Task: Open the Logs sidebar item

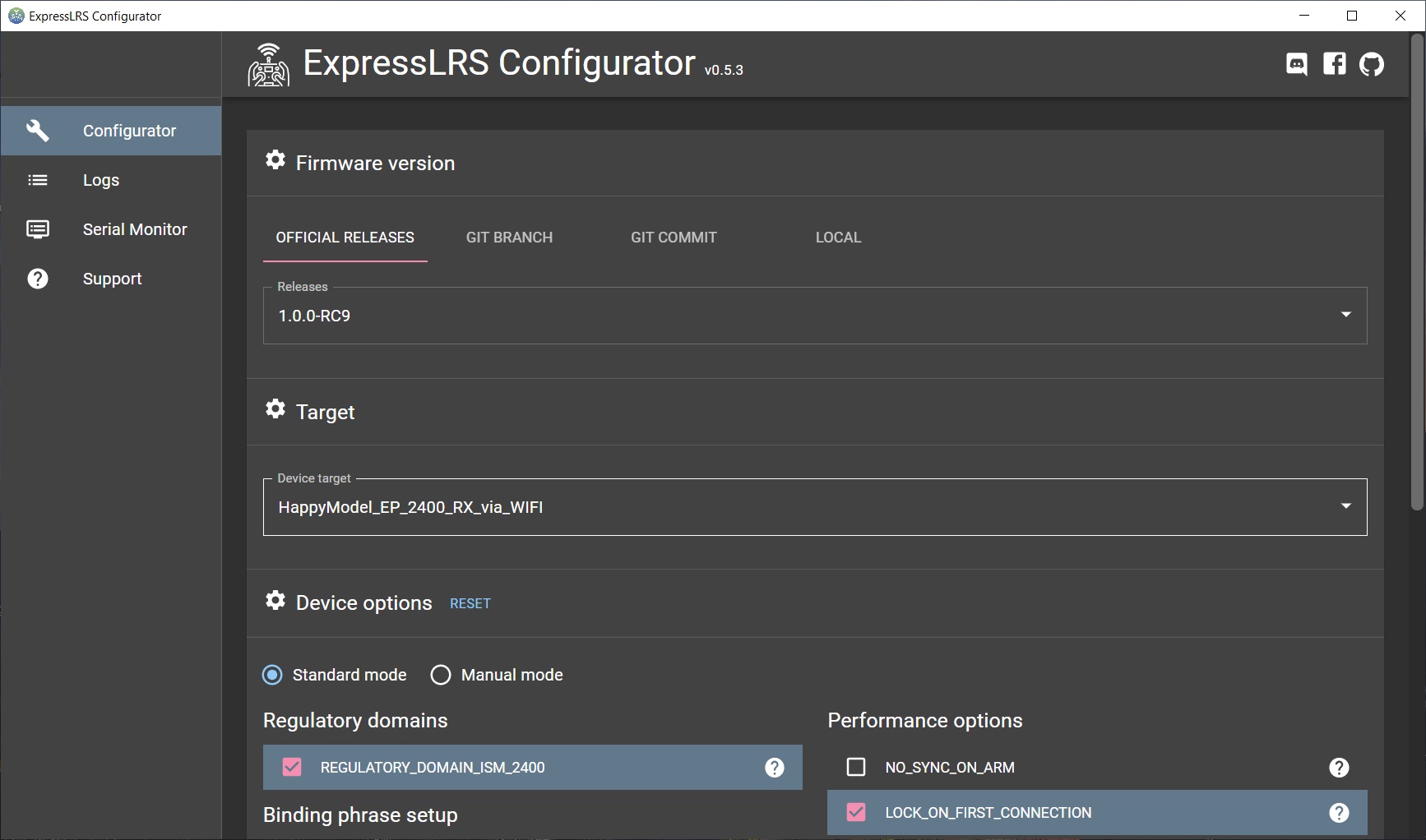Action: (x=111, y=180)
